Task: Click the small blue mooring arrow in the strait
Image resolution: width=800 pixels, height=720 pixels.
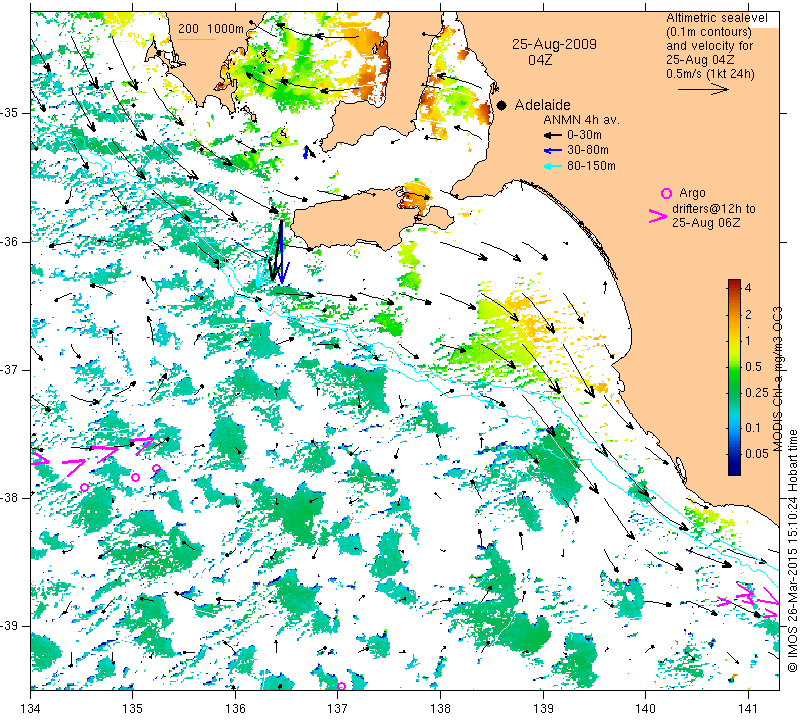Action: click(x=306, y=152)
